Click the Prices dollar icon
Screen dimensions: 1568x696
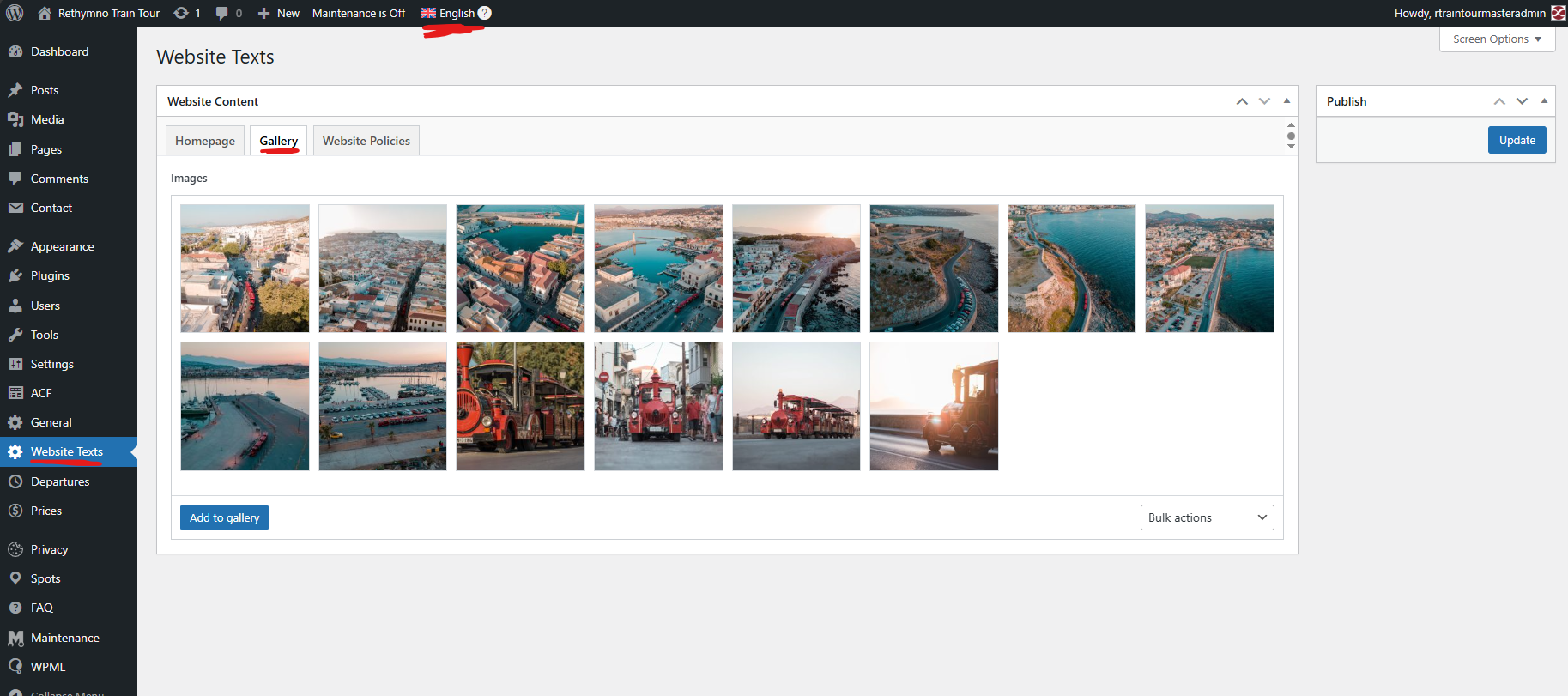click(15, 511)
